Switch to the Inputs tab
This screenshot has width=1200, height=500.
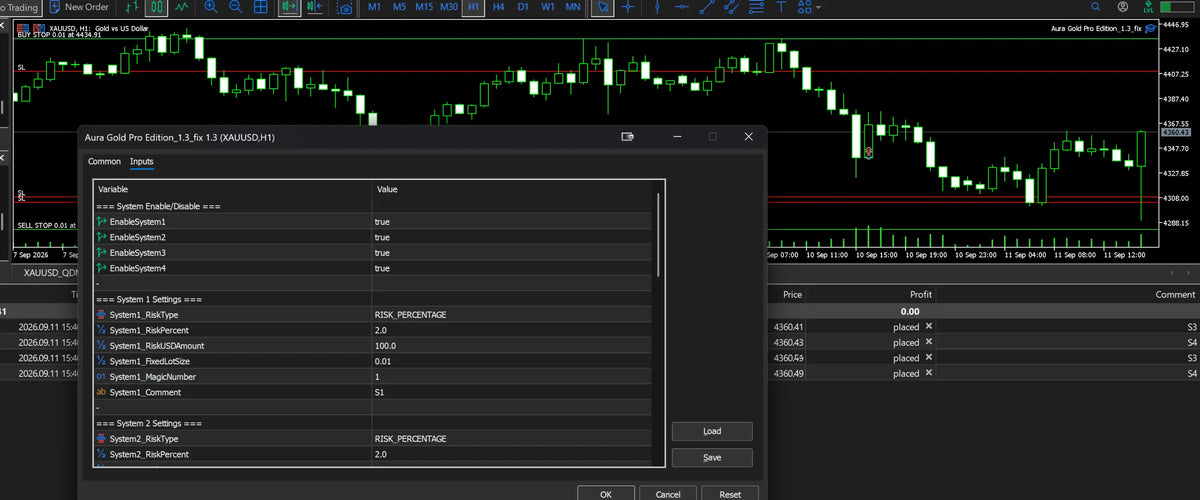pyautogui.click(x=142, y=161)
